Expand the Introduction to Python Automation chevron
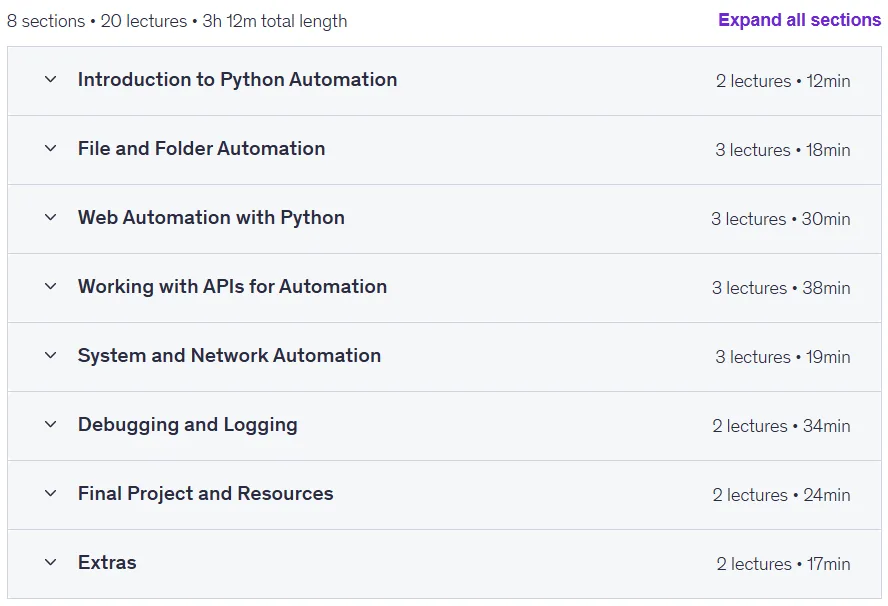Image resolution: width=888 pixels, height=606 pixels. coord(50,79)
